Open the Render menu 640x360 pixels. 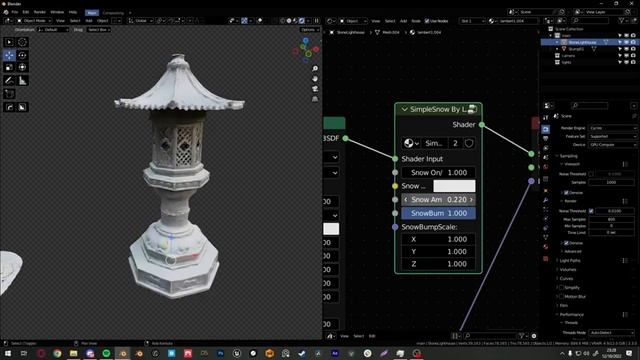[x=40, y=12]
